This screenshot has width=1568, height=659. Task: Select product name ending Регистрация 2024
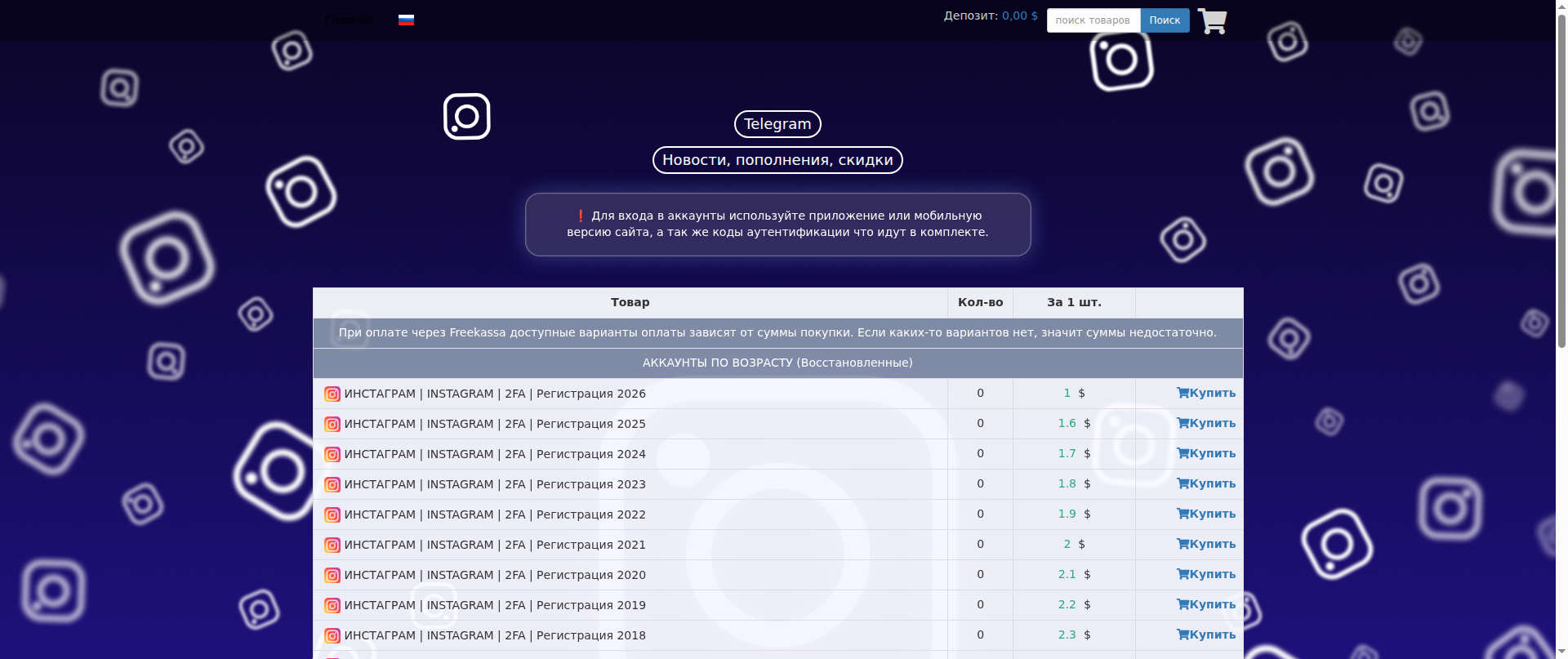tap(495, 454)
